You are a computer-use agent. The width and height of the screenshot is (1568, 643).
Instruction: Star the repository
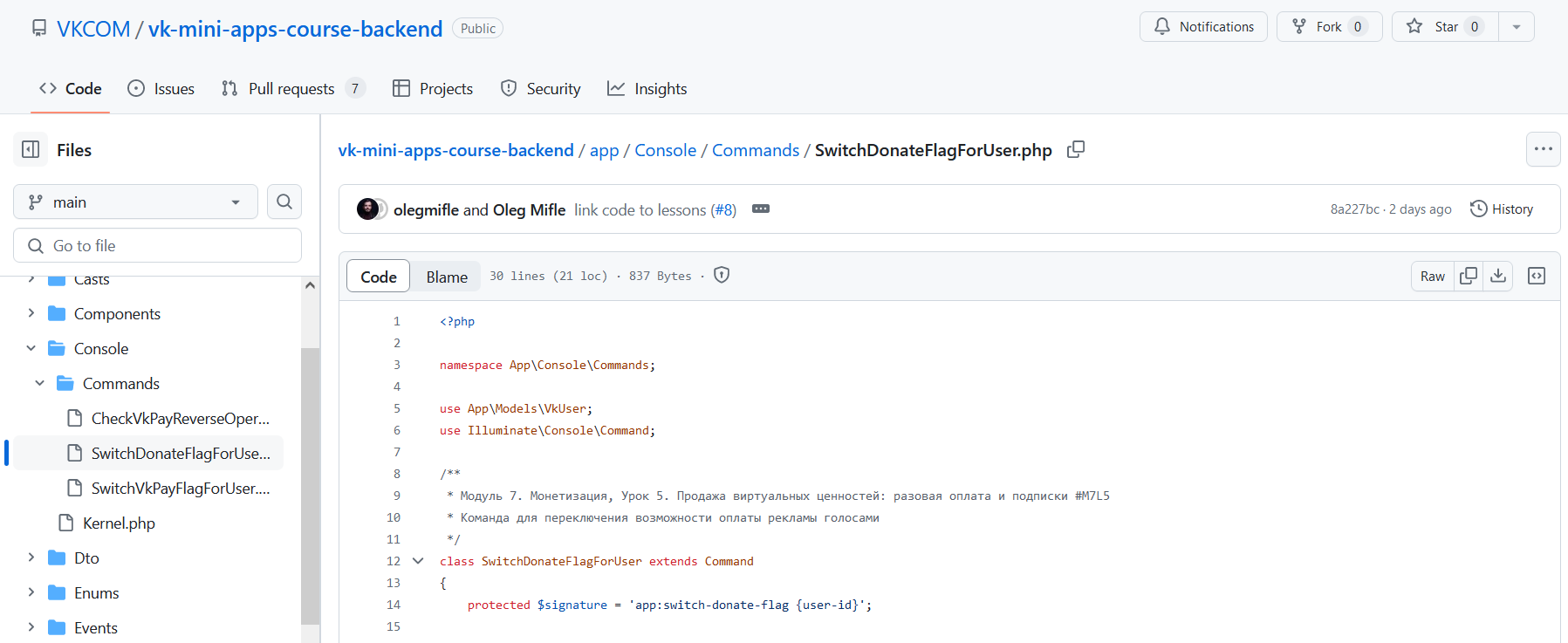click(x=1445, y=27)
